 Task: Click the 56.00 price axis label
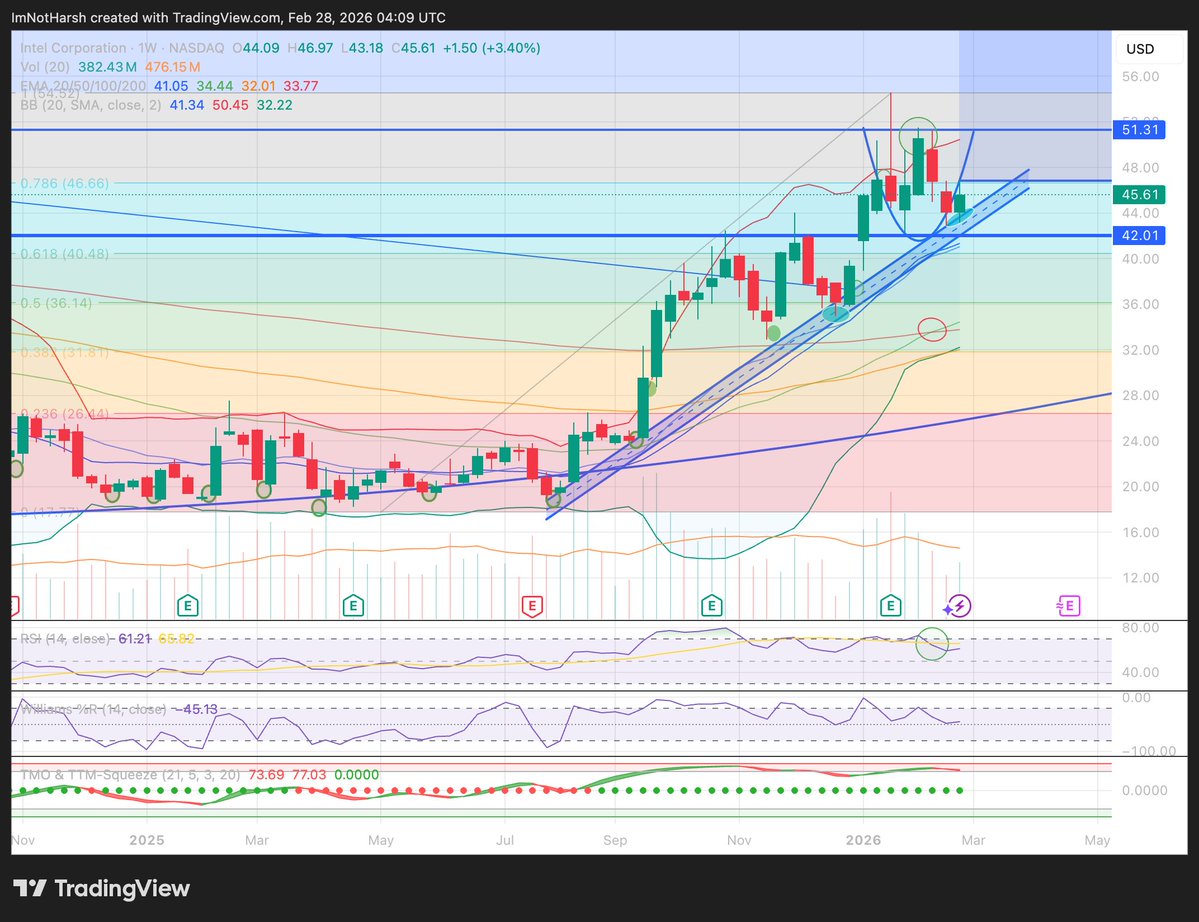1140,76
